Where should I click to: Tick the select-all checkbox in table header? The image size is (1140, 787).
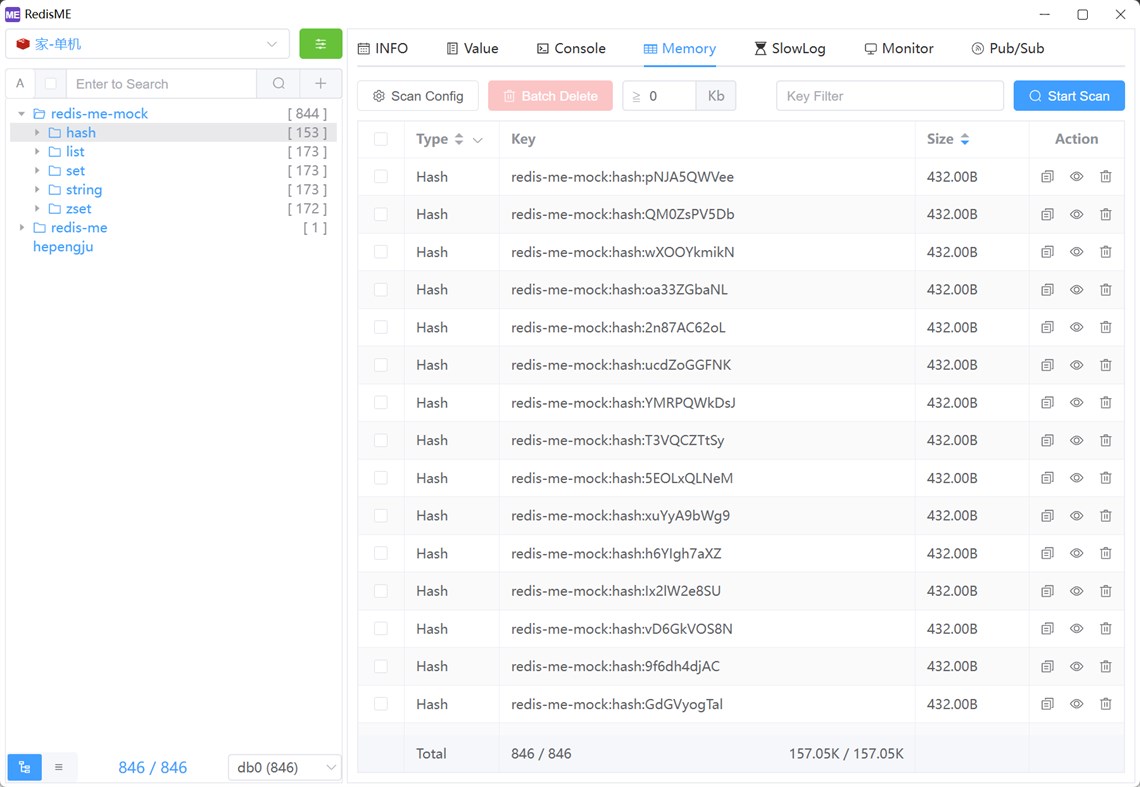pos(381,139)
